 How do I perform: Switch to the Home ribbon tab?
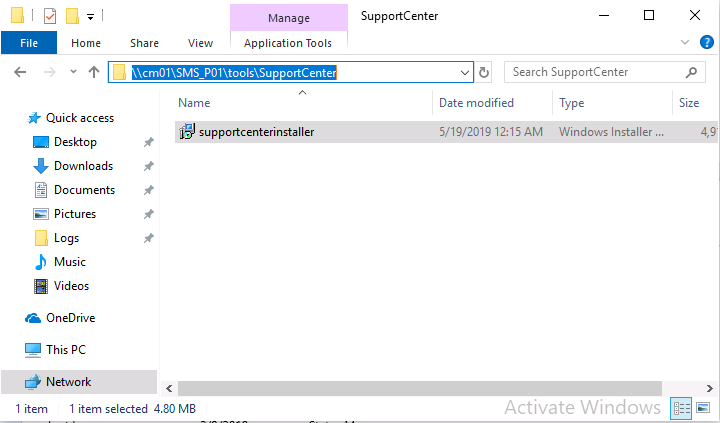86,43
